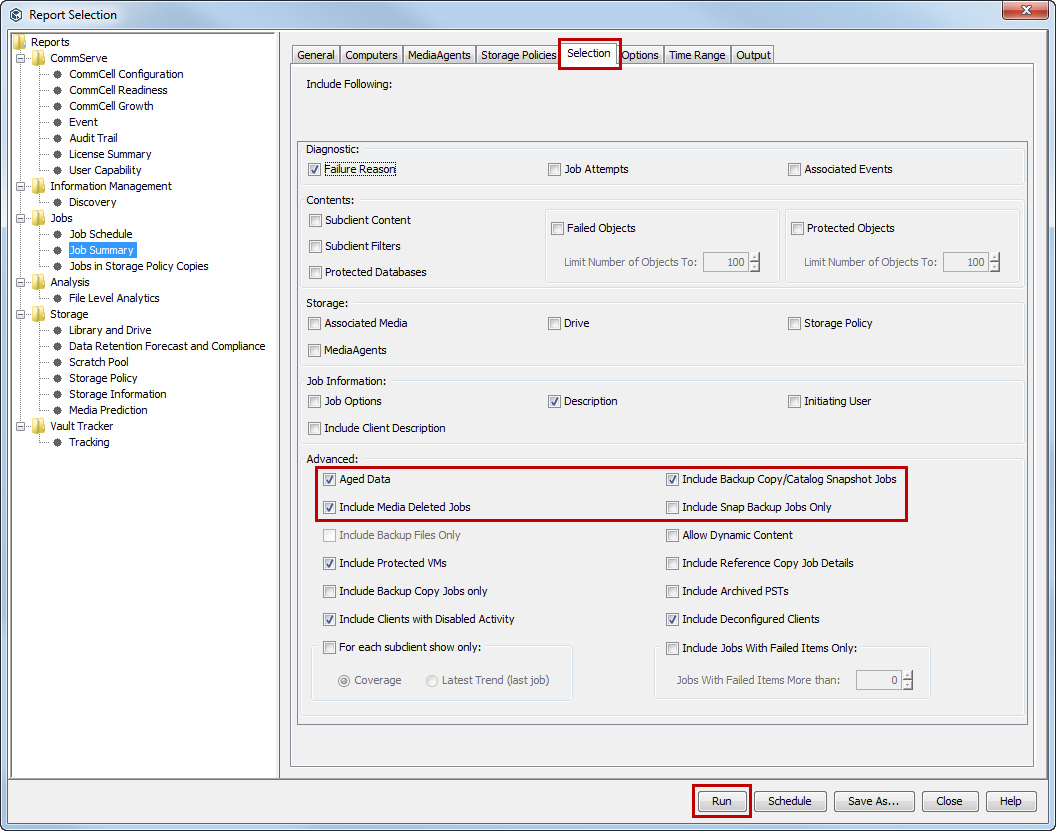1056x831 pixels.
Task: Select CommCell Readiness report
Action: tap(118, 90)
